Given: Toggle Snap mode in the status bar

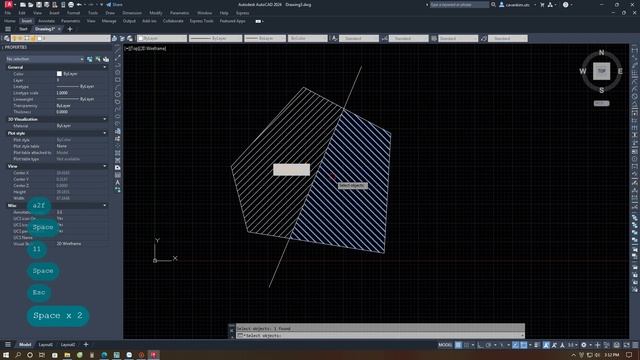Looking at the screenshot, I should coord(467,345).
